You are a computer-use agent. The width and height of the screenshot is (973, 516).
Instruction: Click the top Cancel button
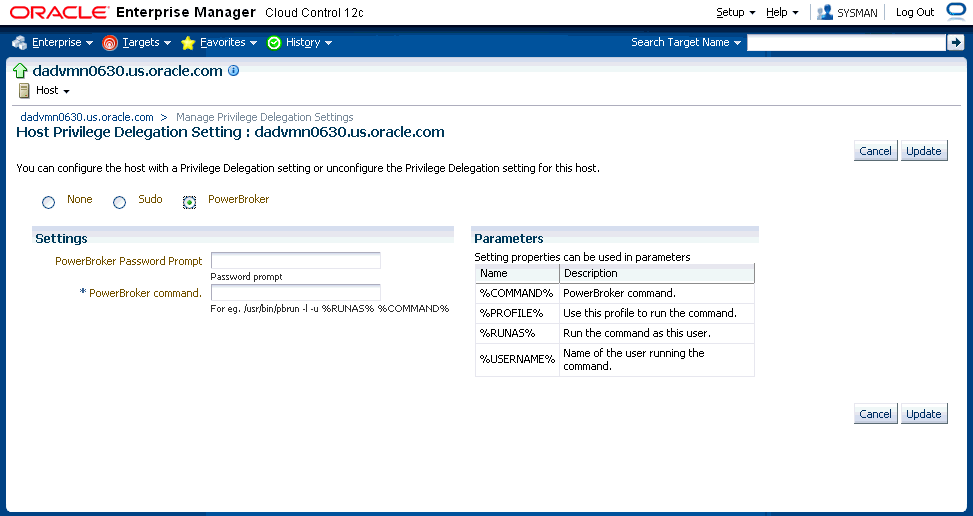pyautogui.click(x=876, y=151)
